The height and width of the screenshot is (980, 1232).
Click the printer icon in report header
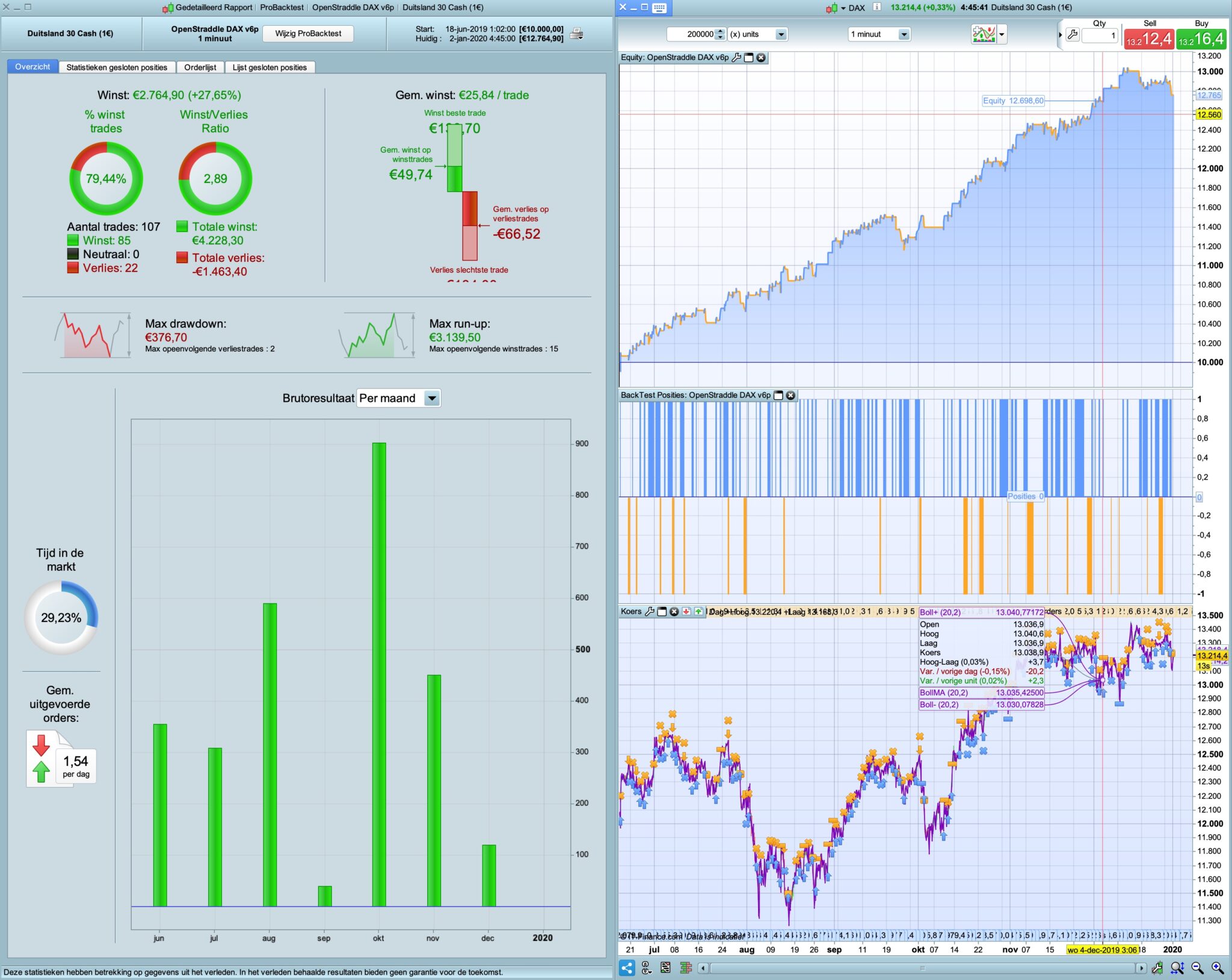coord(576,34)
